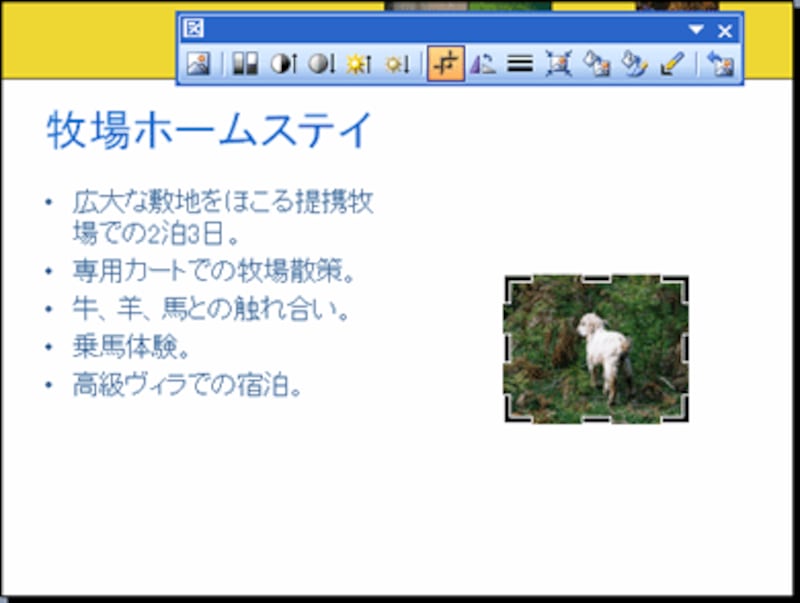Choose the Set Transparent Color tool
Viewport: 800px width, 603px height.
pos(672,63)
